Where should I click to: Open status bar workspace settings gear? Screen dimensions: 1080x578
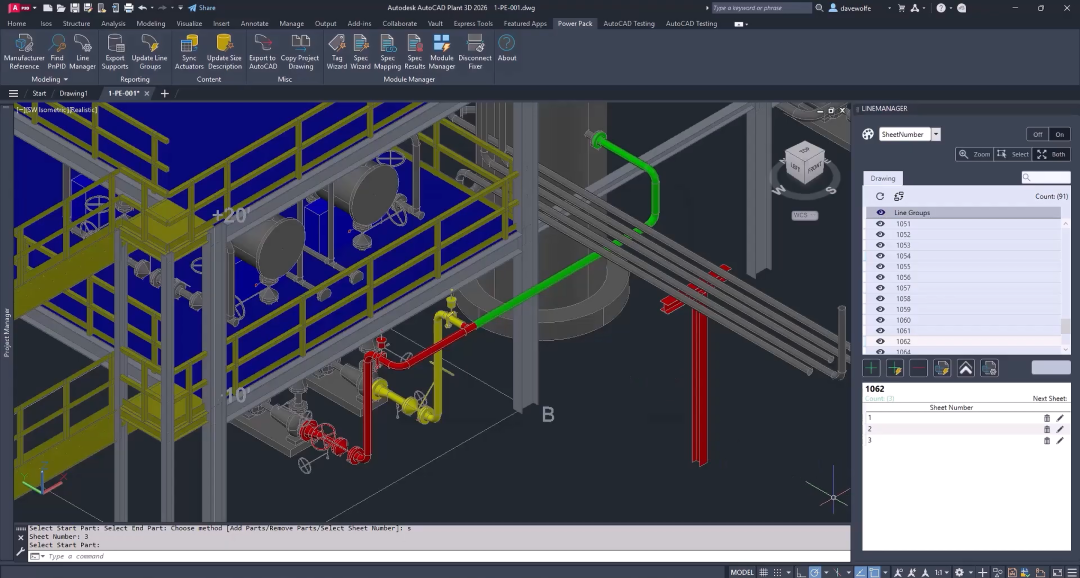959,572
